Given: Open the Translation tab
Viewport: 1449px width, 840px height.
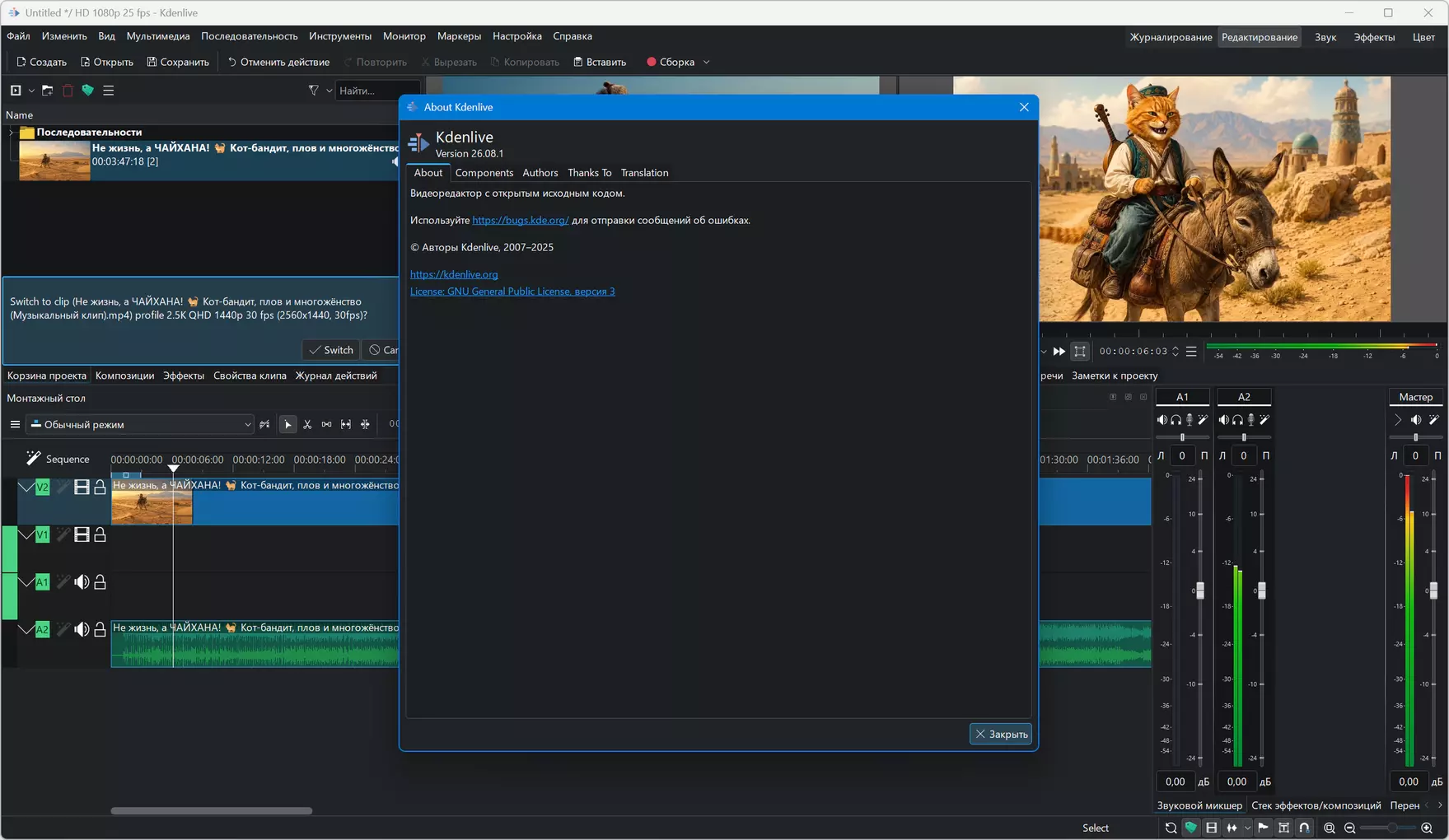Looking at the screenshot, I should pyautogui.click(x=644, y=173).
